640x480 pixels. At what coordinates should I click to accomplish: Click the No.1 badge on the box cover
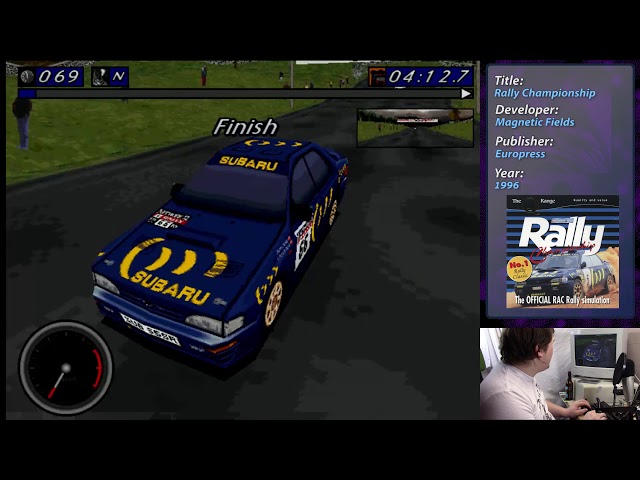[x=519, y=269]
